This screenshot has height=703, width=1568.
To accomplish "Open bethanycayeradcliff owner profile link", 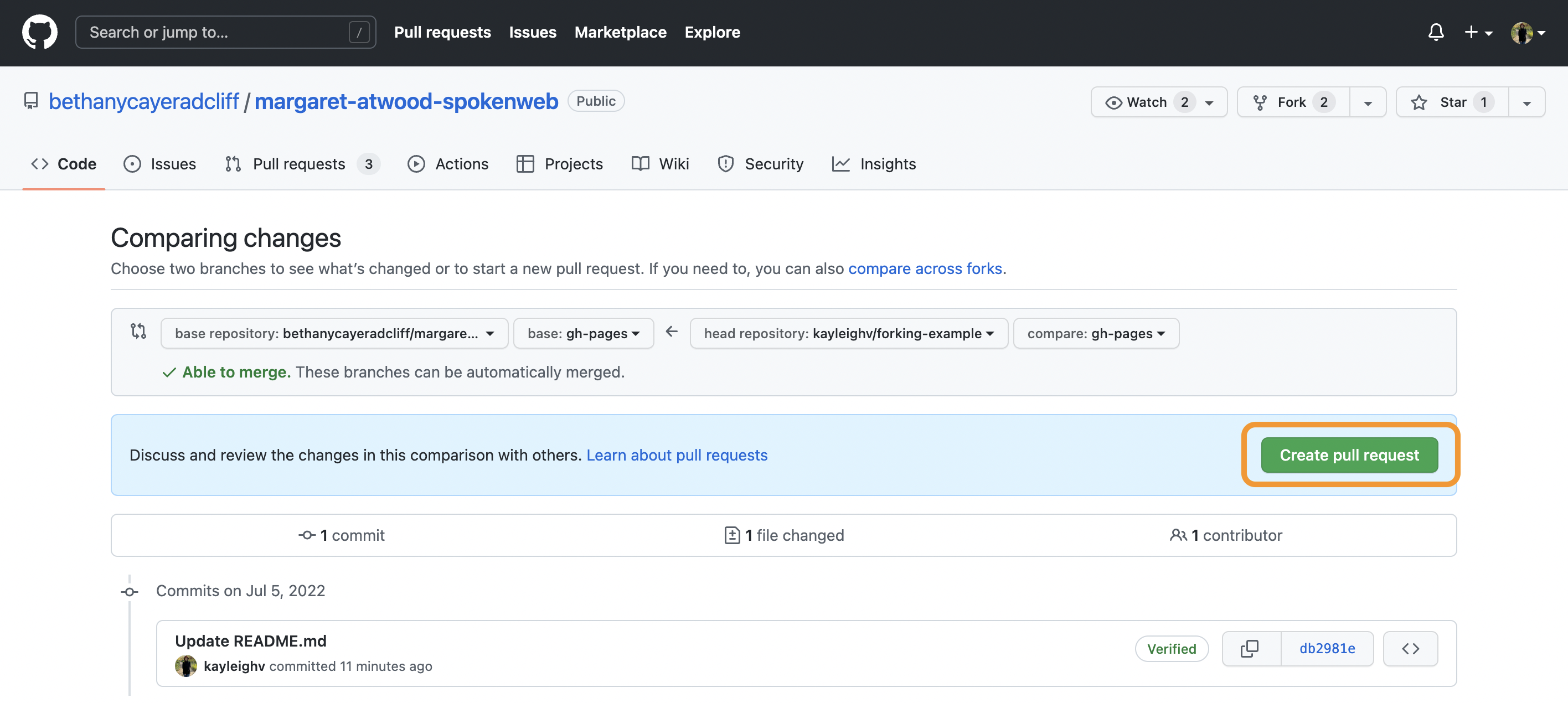I will pos(143,101).
